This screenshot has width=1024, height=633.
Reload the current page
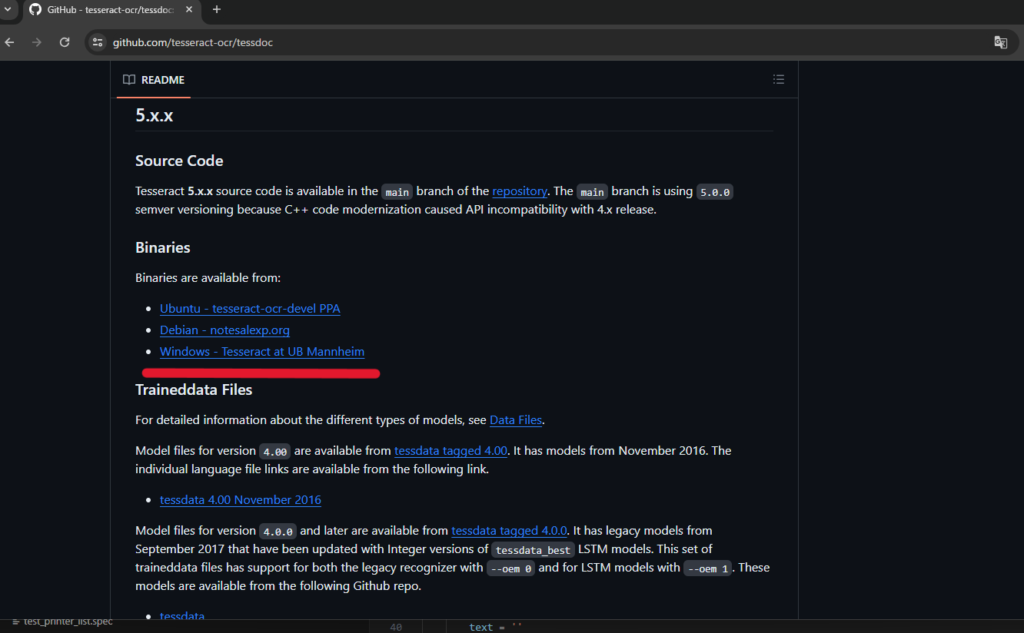pyautogui.click(x=65, y=43)
